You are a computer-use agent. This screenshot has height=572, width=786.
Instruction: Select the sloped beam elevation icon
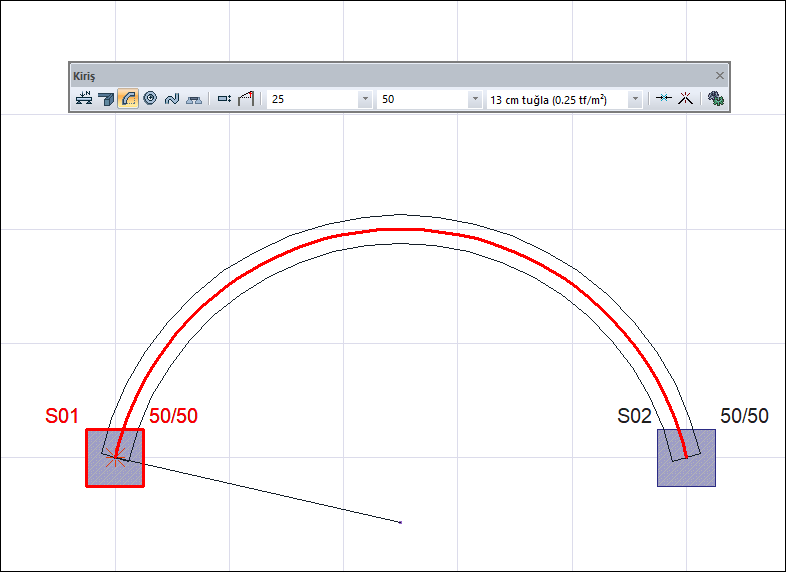pyautogui.click(x=246, y=99)
